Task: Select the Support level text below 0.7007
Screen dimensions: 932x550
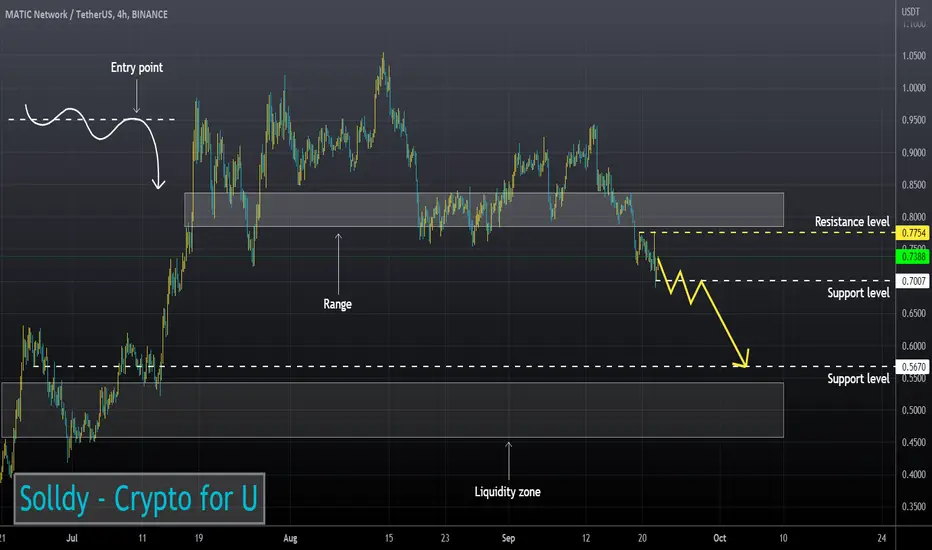Action: (x=858, y=293)
